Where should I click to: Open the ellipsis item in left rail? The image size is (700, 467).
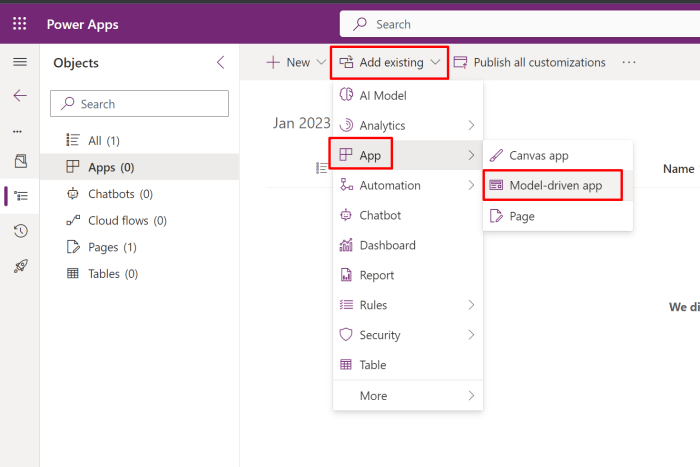pyautogui.click(x=17, y=131)
